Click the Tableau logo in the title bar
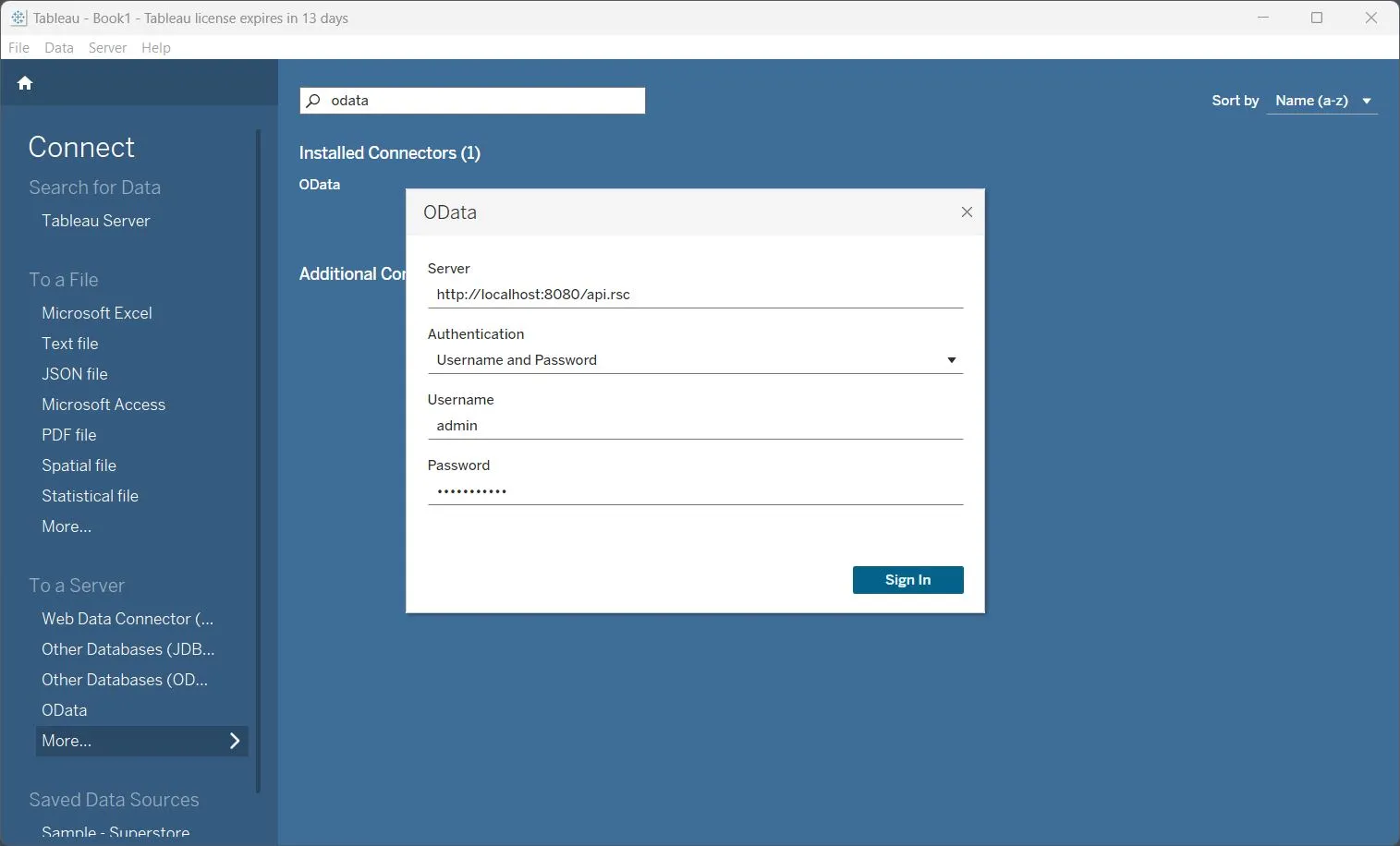1400x846 pixels. click(18, 18)
